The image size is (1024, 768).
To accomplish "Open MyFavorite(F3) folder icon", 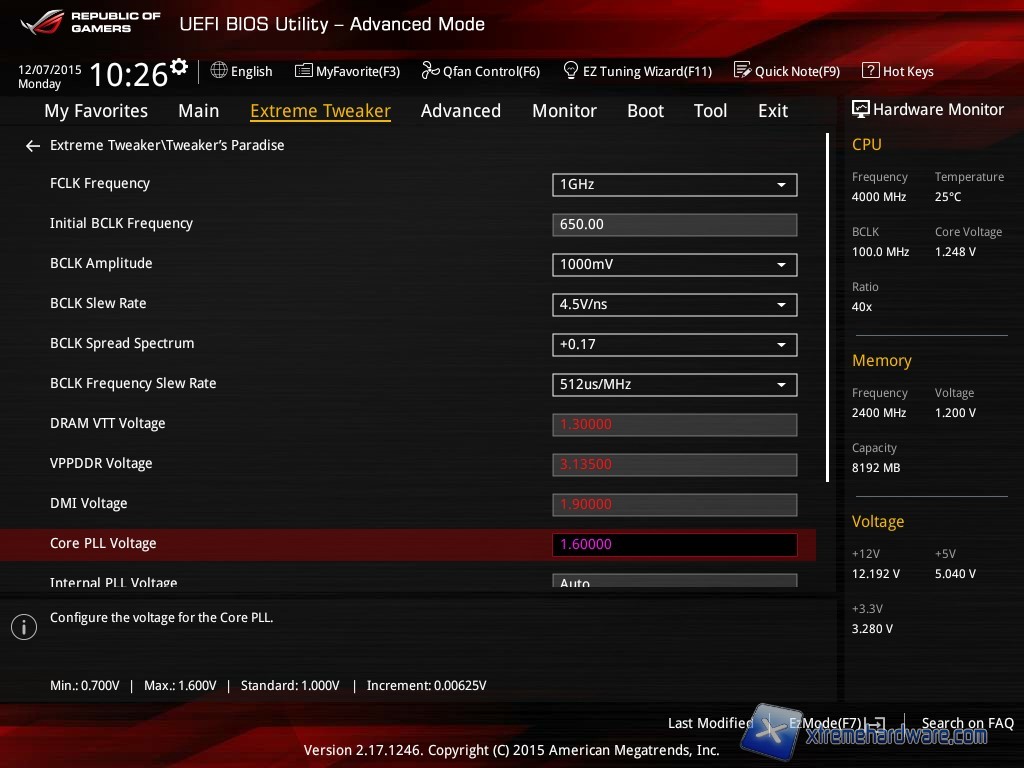I will [303, 71].
